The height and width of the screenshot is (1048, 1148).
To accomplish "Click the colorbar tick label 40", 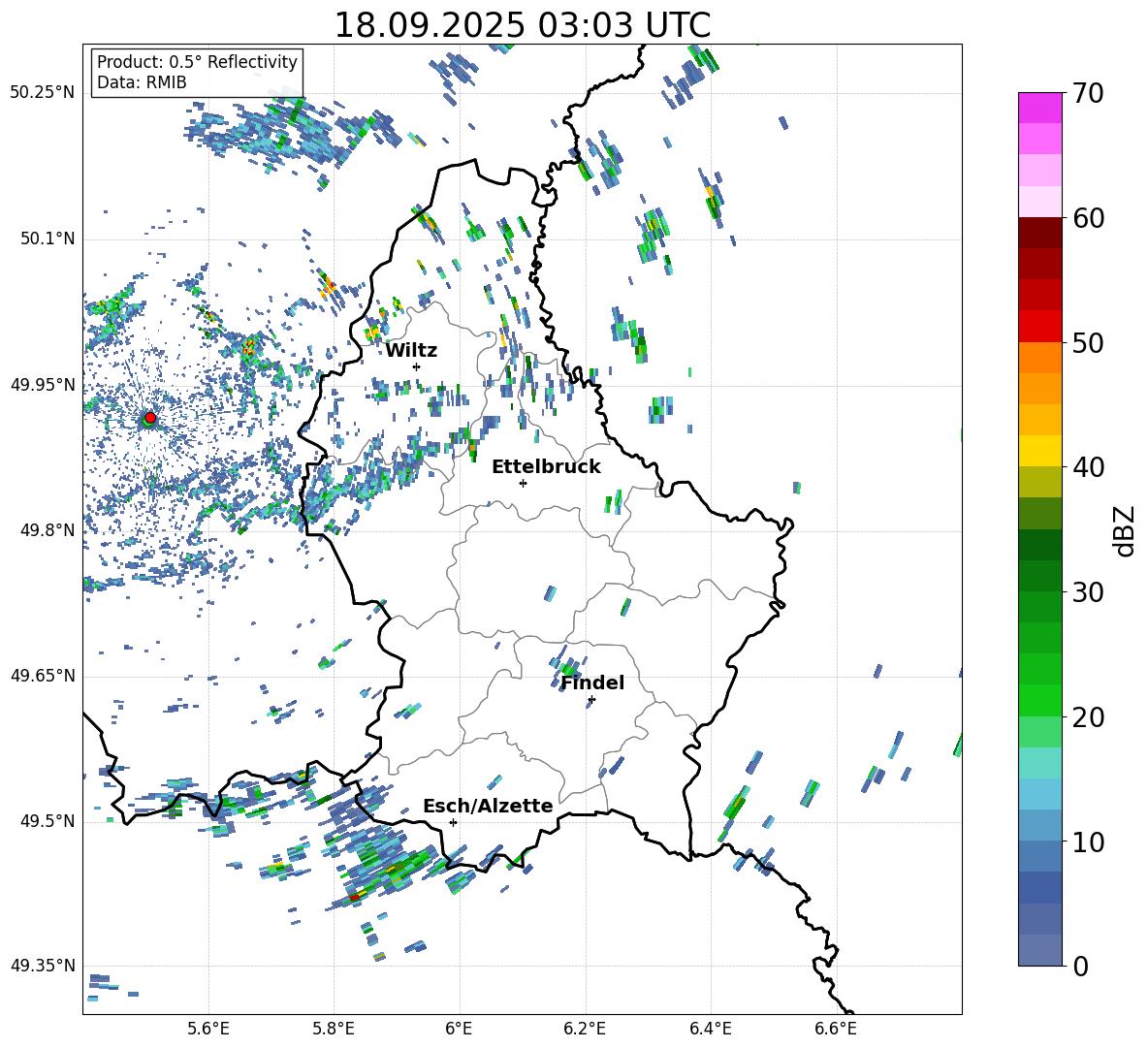I will 1088,467.
